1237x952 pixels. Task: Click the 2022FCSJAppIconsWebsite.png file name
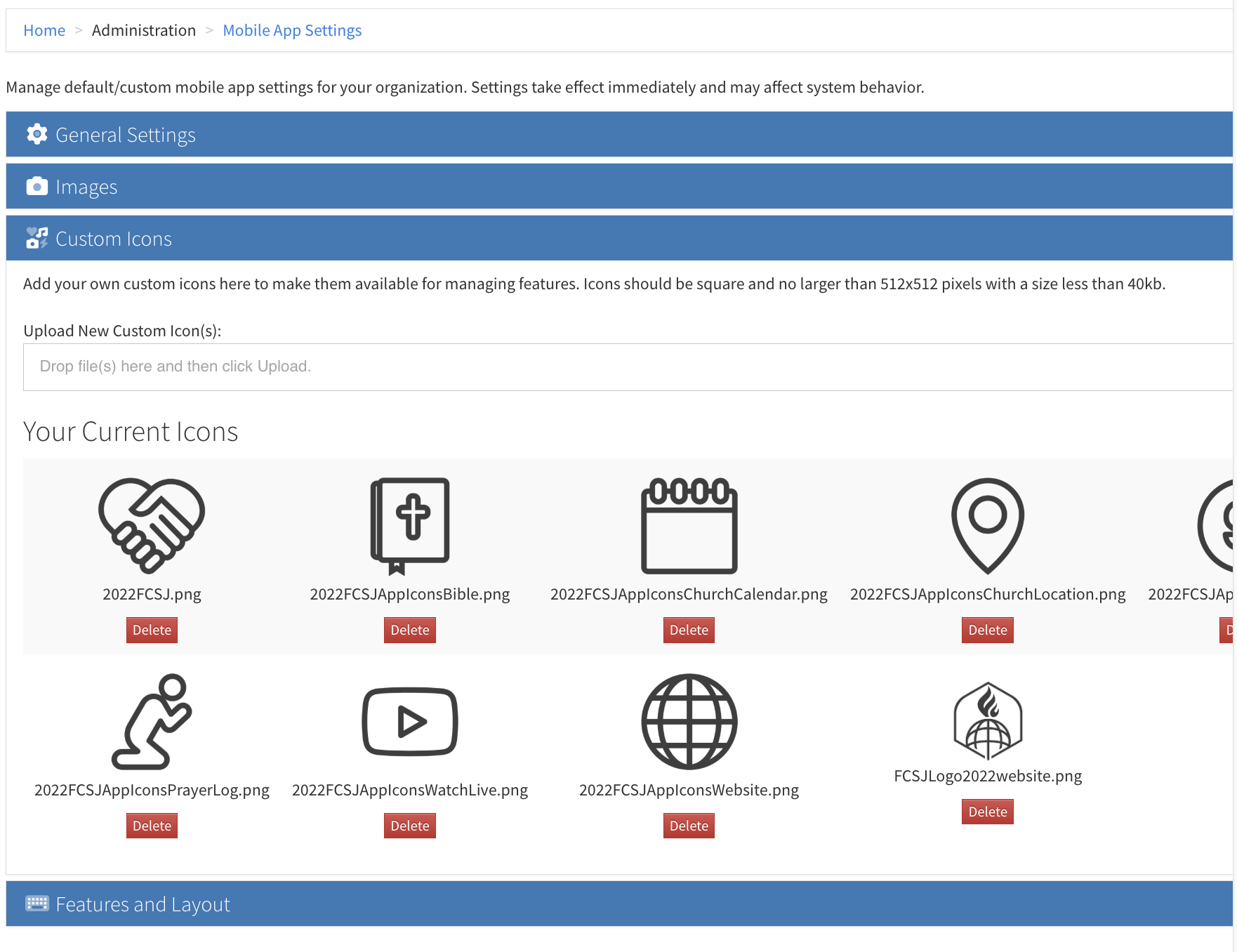point(689,790)
